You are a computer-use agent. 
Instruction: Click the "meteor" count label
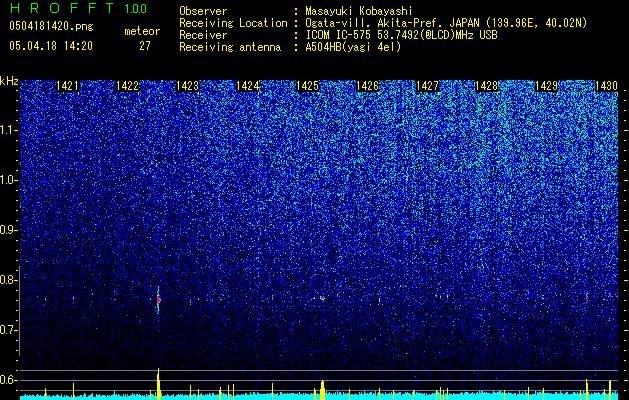click(142, 31)
